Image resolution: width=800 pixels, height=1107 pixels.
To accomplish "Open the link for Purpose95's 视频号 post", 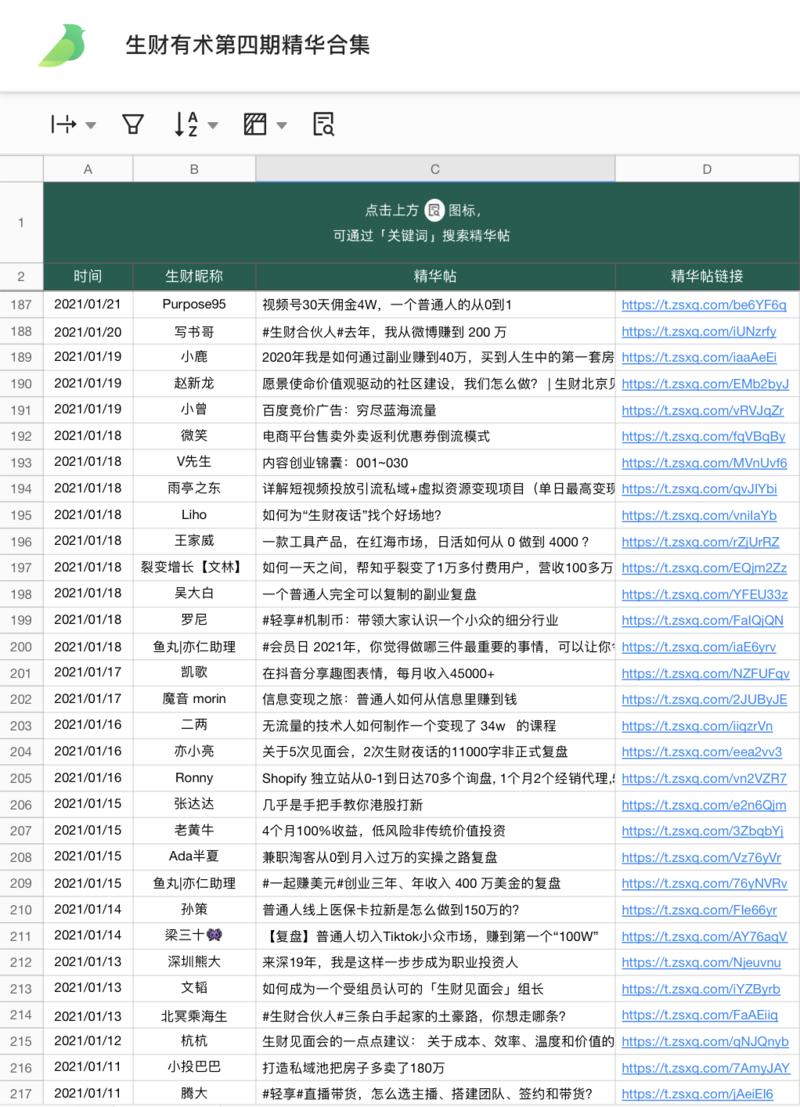I will [703, 305].
